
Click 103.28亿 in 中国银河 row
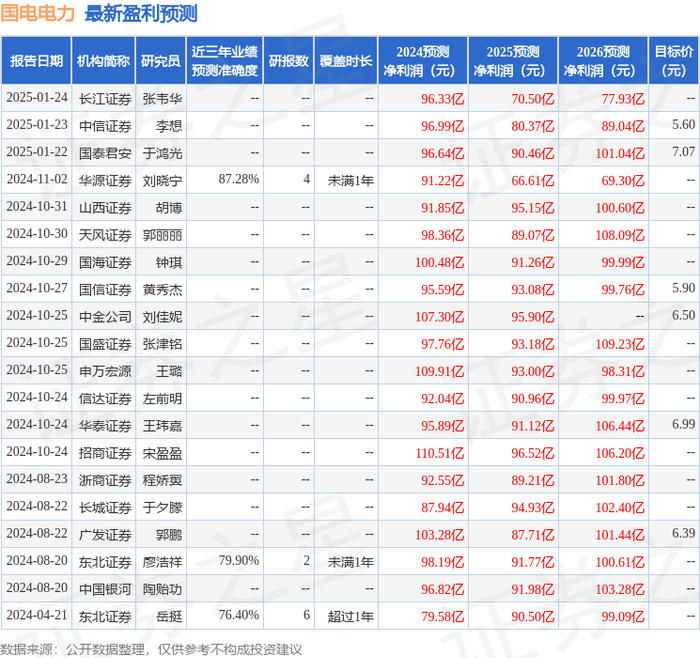coord(620,589)
